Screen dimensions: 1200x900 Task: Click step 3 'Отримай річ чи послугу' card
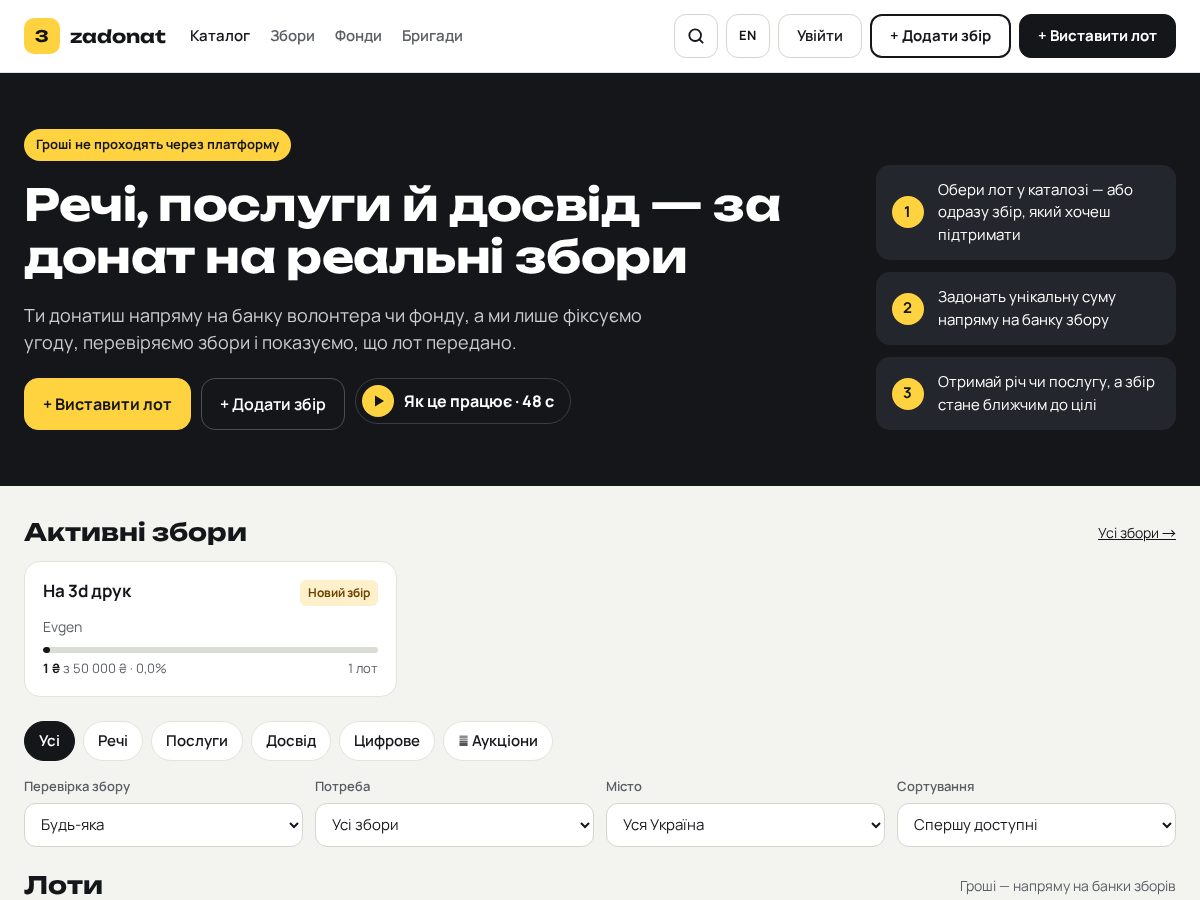[x=1026, y=394]
